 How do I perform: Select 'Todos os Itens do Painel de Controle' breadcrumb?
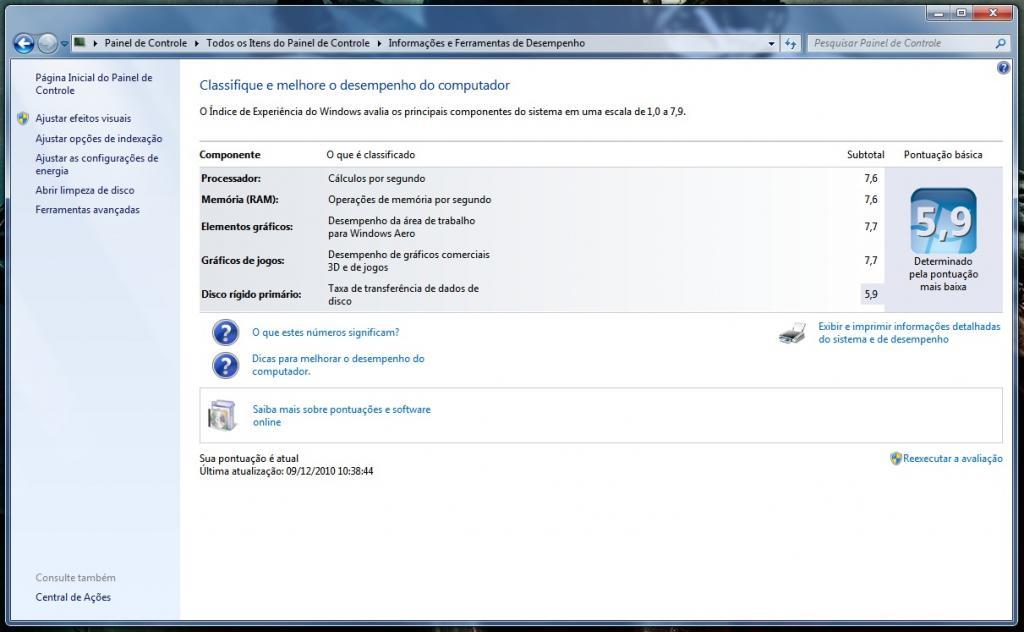pyautogui.click(x=288, y=43)
